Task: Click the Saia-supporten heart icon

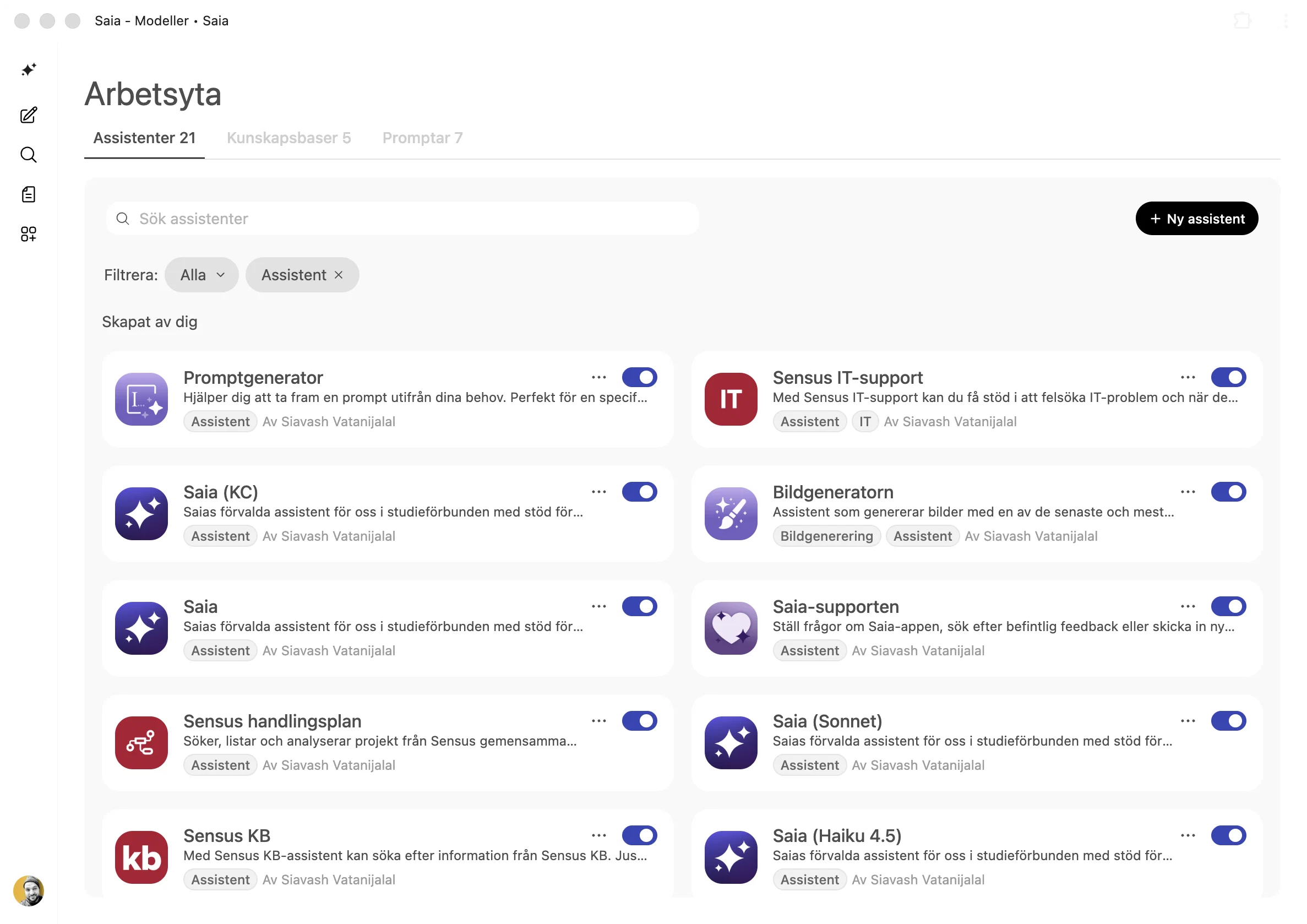Action: point(731,628)
